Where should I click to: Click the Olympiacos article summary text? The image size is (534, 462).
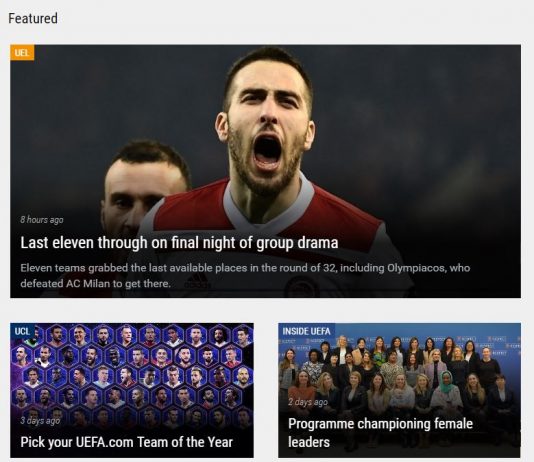[245, 275]
